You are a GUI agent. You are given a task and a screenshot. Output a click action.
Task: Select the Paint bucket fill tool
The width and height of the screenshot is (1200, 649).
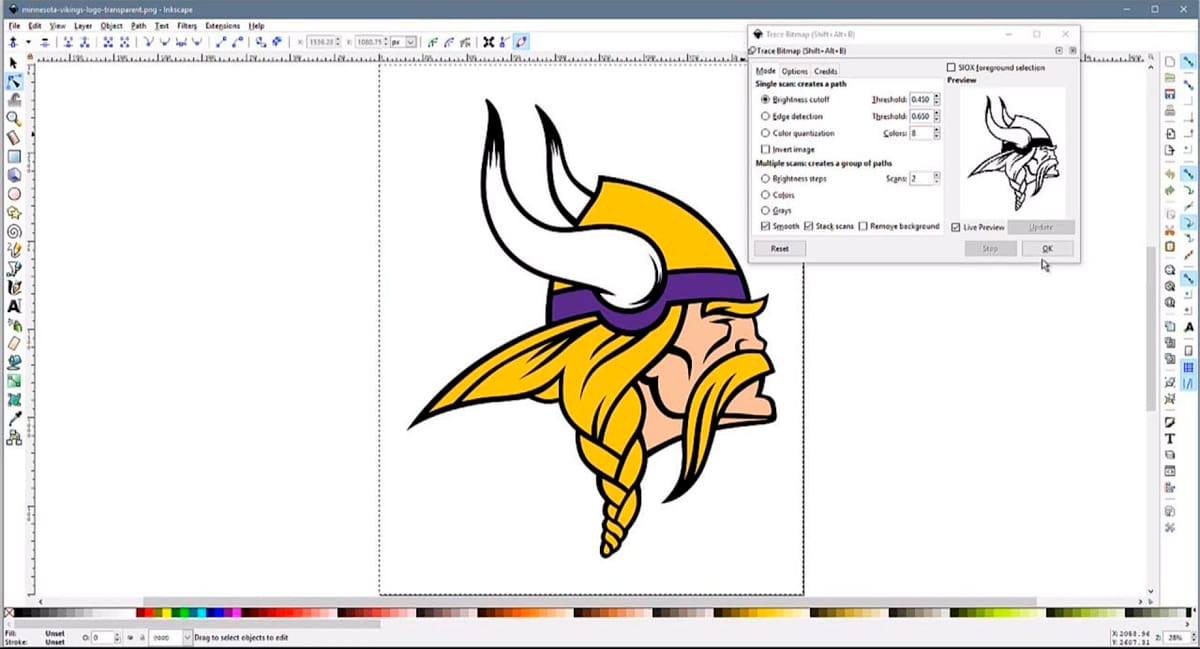[x=14, y=362]
